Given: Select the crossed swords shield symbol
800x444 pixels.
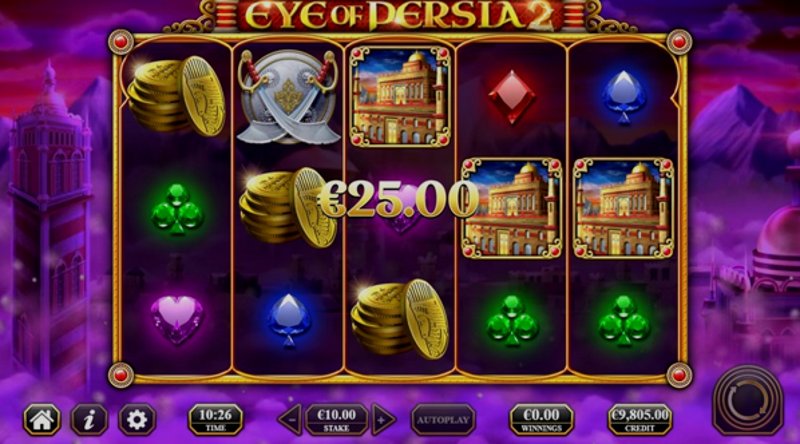Looking at the screenshot, I should 288,96.
